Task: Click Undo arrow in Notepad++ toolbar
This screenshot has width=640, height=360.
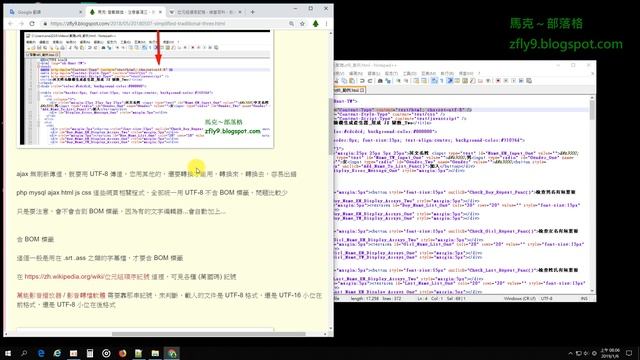Action: tap(362, 81)
